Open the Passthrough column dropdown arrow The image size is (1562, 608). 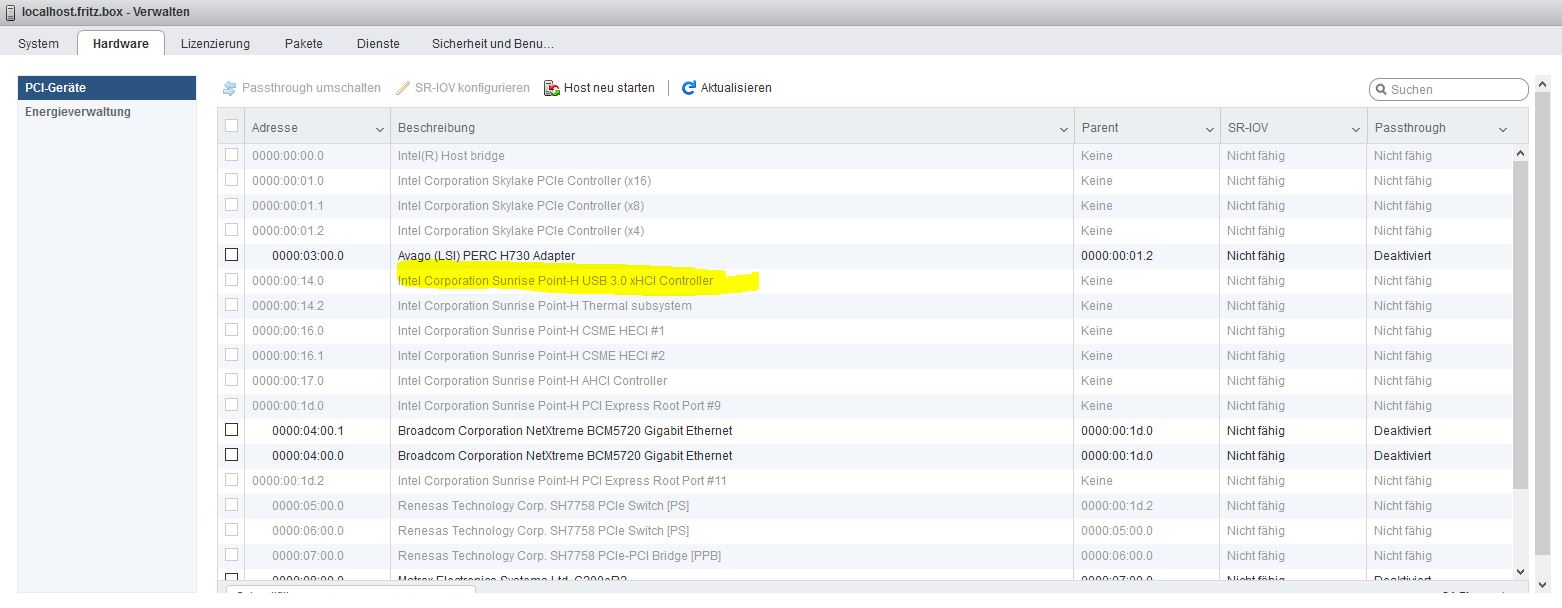[1502, 129]
